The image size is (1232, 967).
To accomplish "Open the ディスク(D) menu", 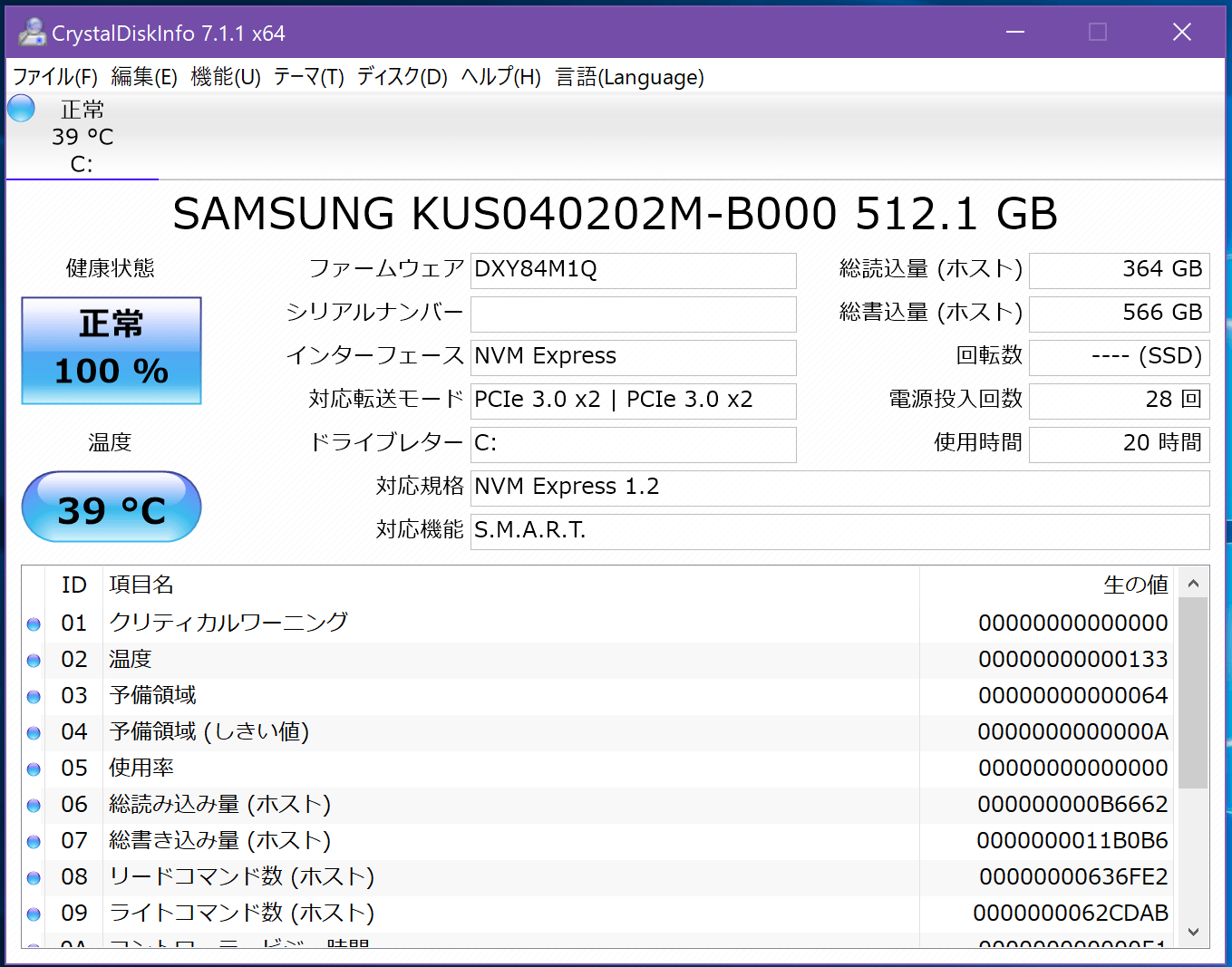I will tap(403, 77).
